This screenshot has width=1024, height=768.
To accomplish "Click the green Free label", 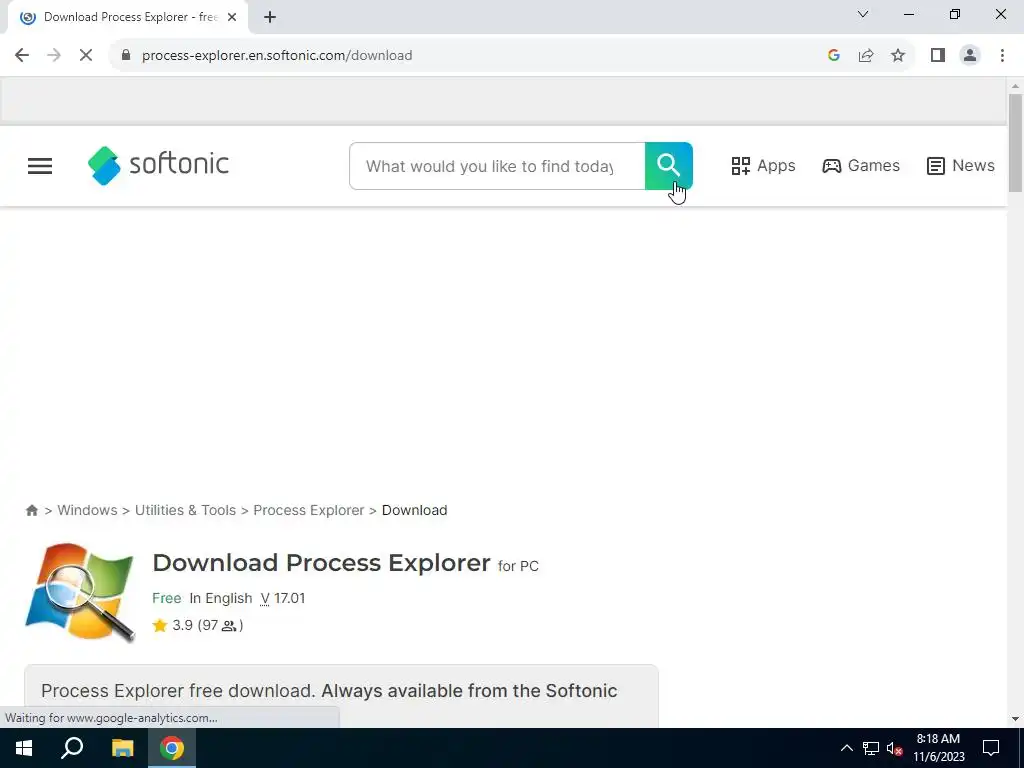I will click(x=167, y=598).
